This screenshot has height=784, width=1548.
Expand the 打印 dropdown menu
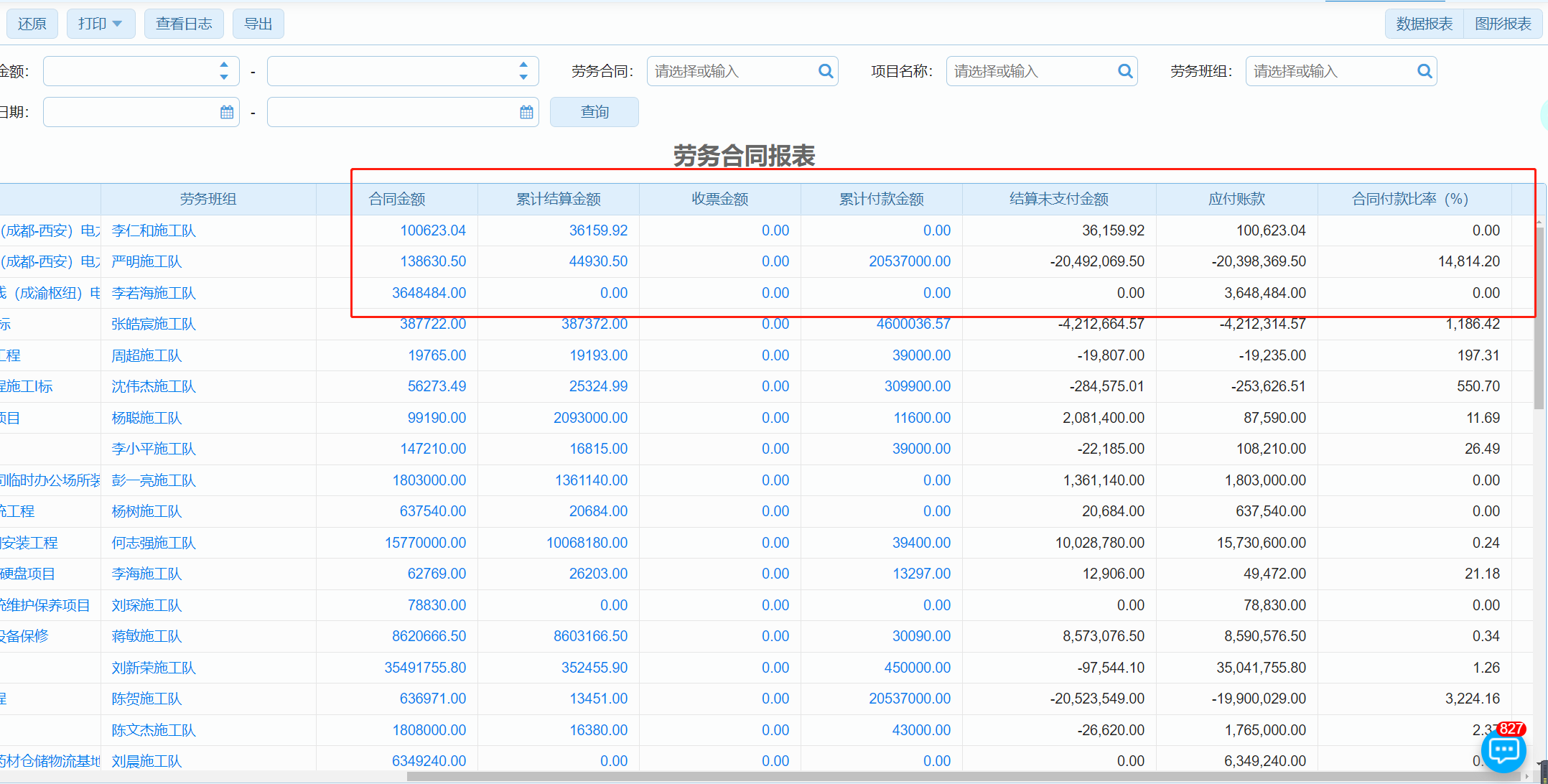coord(101,24)
